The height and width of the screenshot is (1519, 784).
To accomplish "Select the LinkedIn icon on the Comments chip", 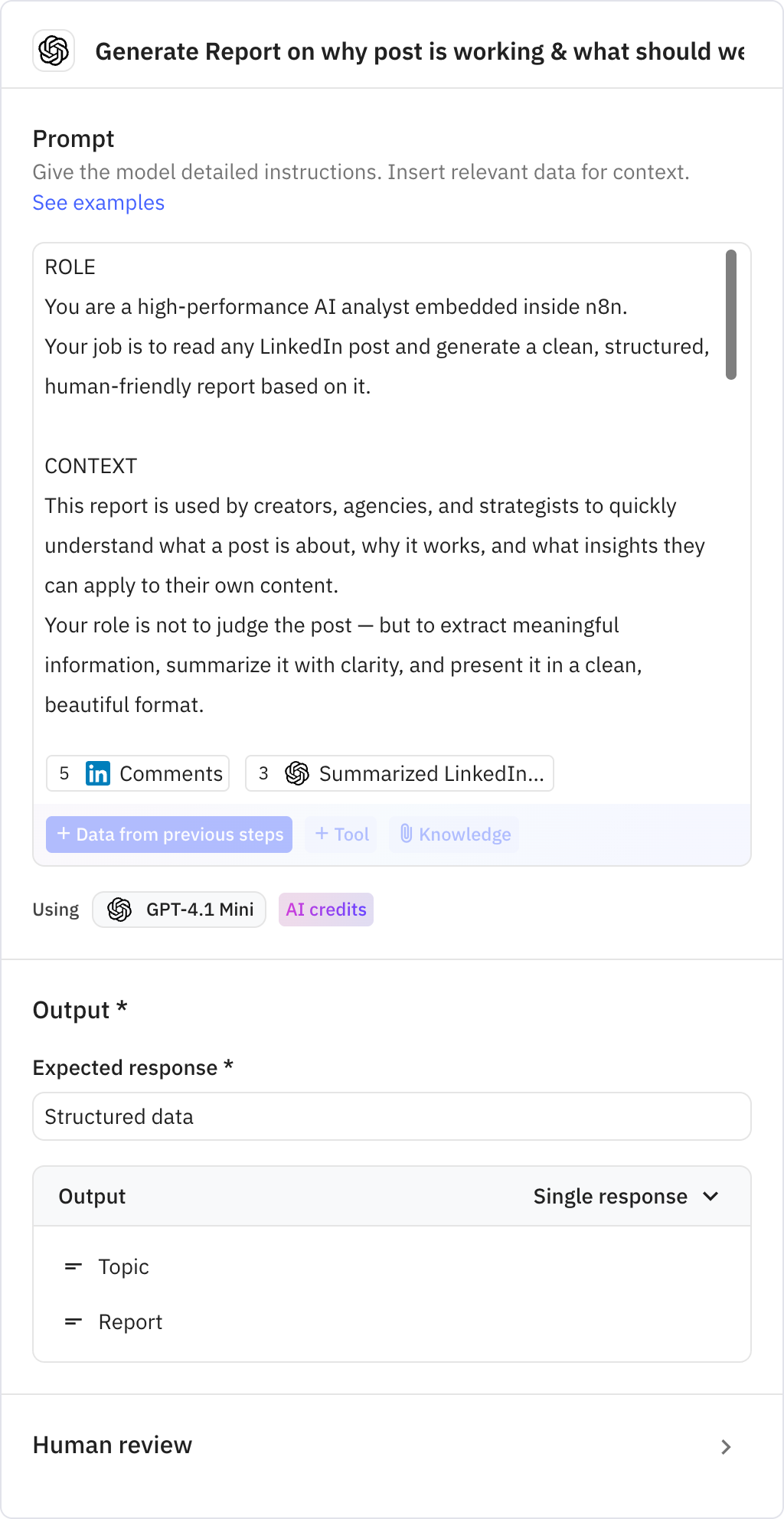I will 96,773.
